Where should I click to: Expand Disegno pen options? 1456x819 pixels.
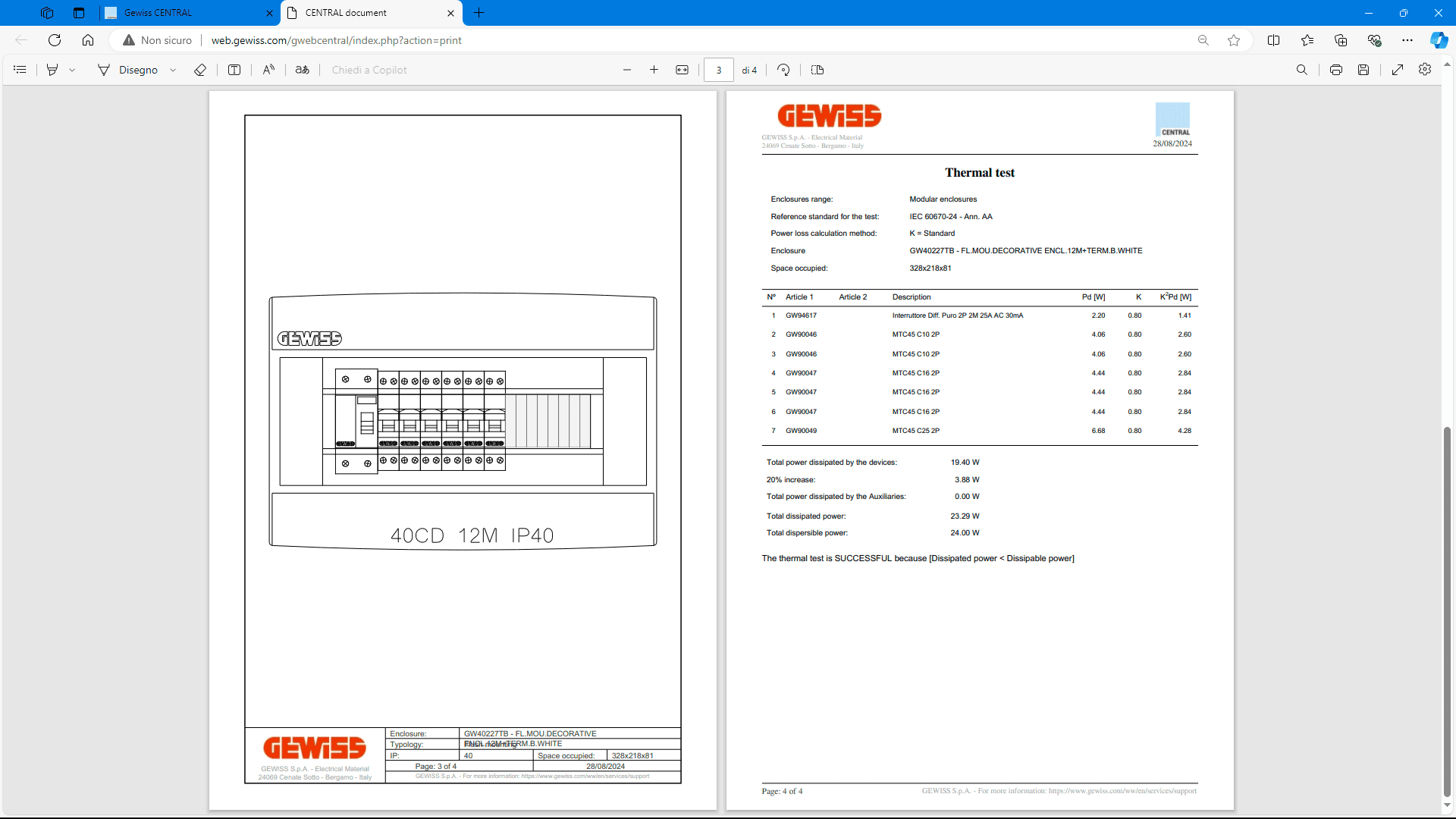click(173, 70)
